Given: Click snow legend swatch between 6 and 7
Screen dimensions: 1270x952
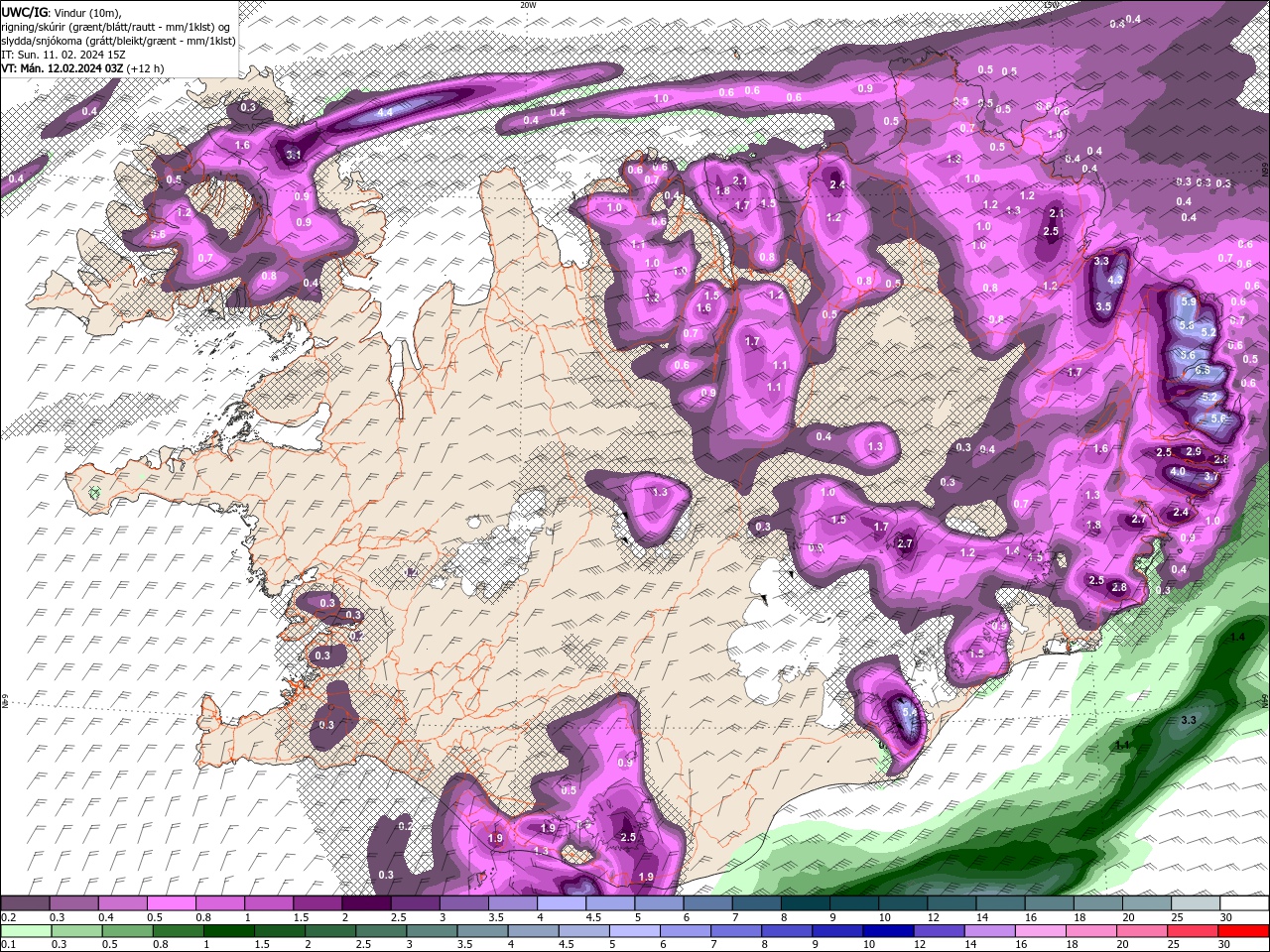Looking at the screenshot, I should point(707,903).
